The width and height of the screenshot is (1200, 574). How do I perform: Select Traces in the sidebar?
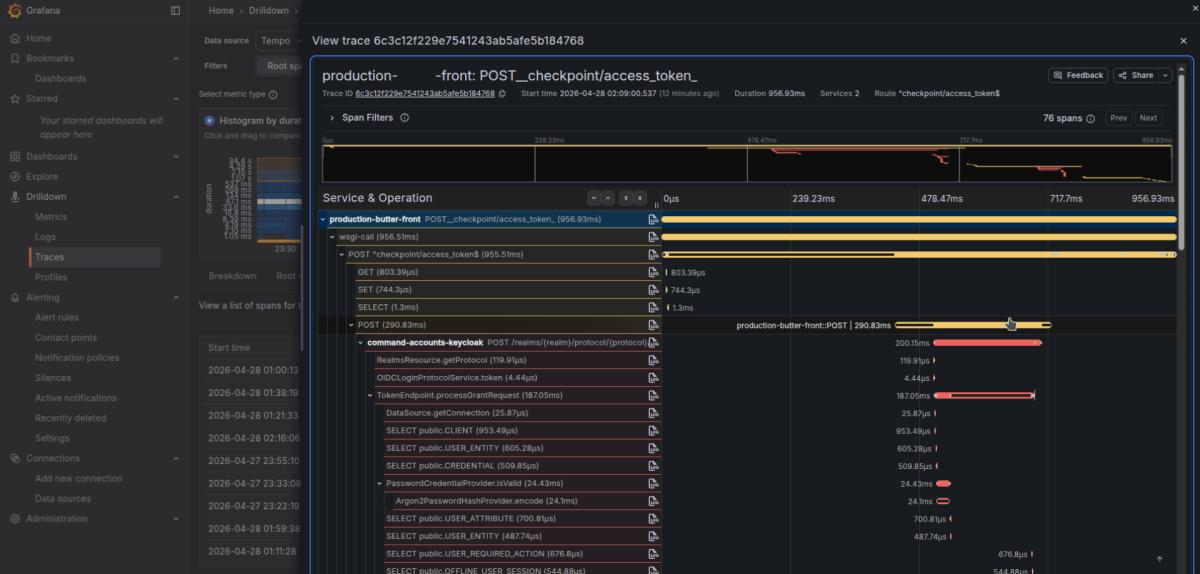[49, 257]
